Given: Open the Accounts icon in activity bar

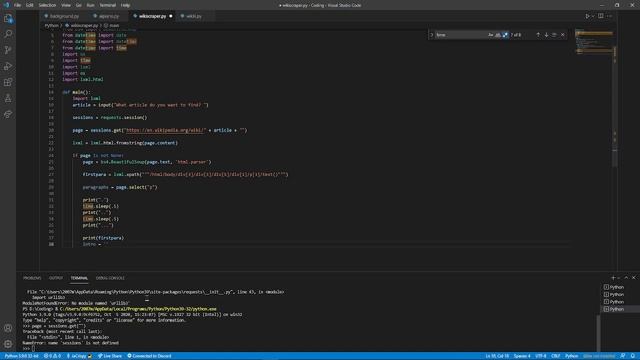Looking at the screenshot, I should coord(8,328).
